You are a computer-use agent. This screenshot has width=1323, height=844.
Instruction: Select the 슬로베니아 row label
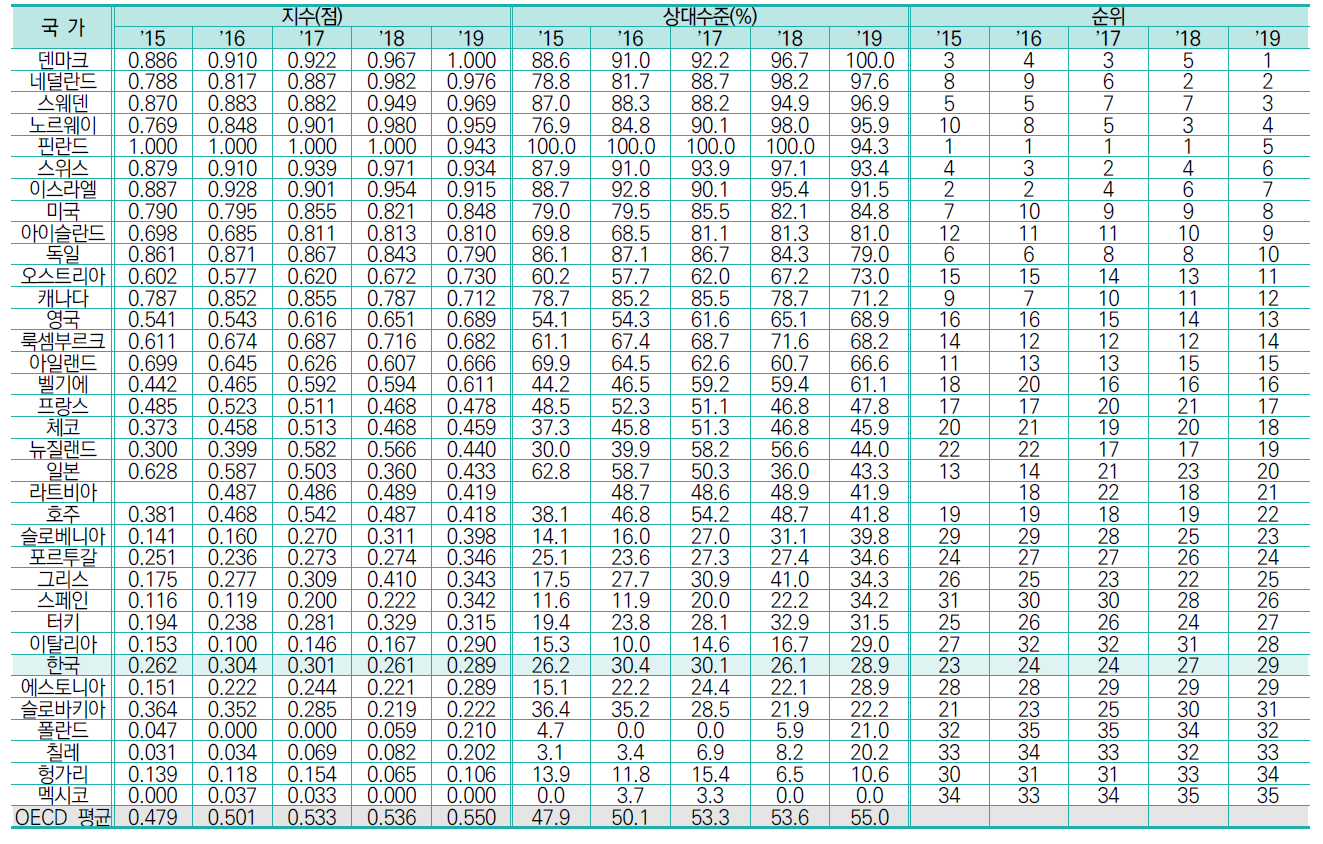tap(62, 535)
